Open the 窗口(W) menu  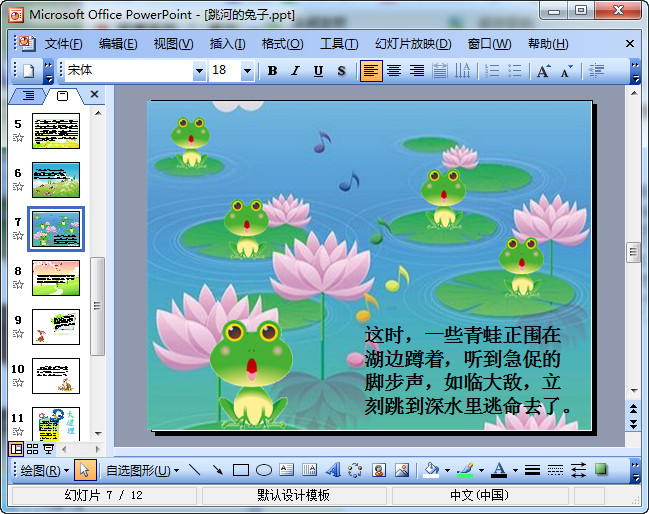point(489,44)
